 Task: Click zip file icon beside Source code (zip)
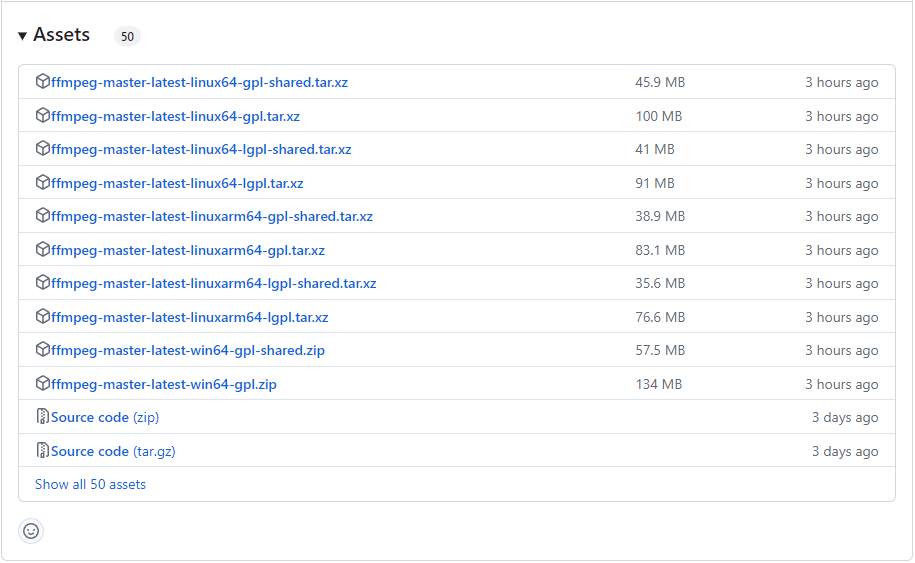pyautogui.click(x=42, y=417)
